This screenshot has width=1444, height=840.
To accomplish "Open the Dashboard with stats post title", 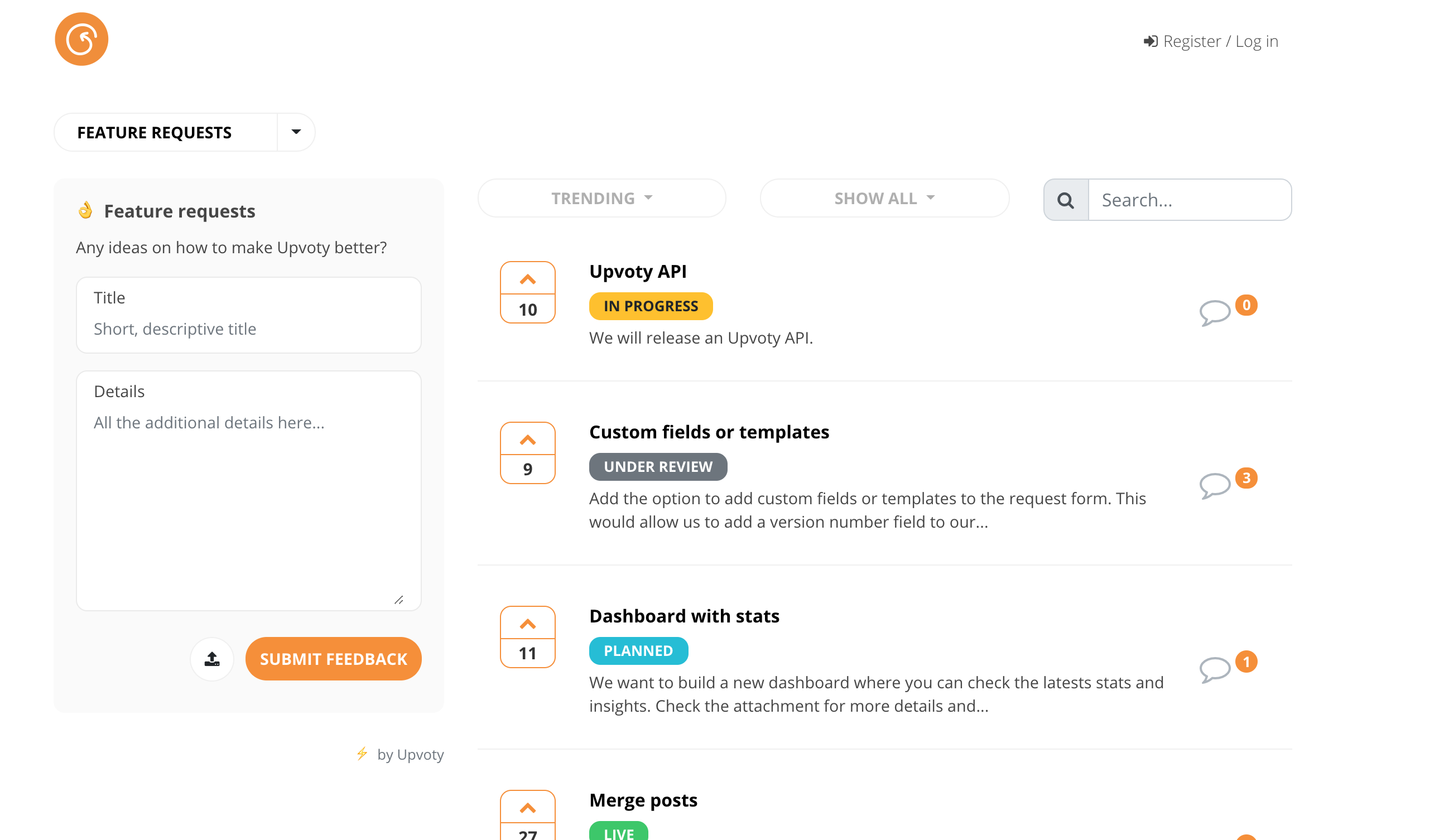I will tap(684, 616).
